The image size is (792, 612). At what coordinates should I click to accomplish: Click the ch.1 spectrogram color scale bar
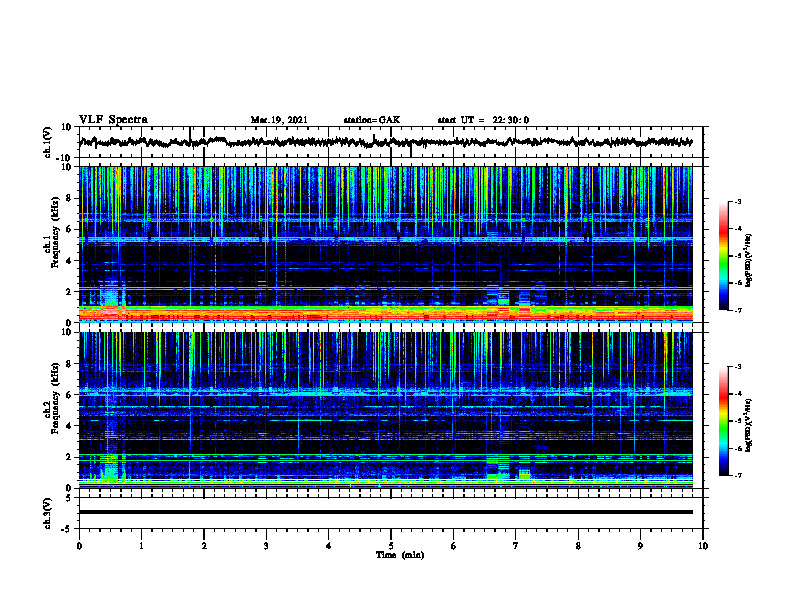[724, 256]
